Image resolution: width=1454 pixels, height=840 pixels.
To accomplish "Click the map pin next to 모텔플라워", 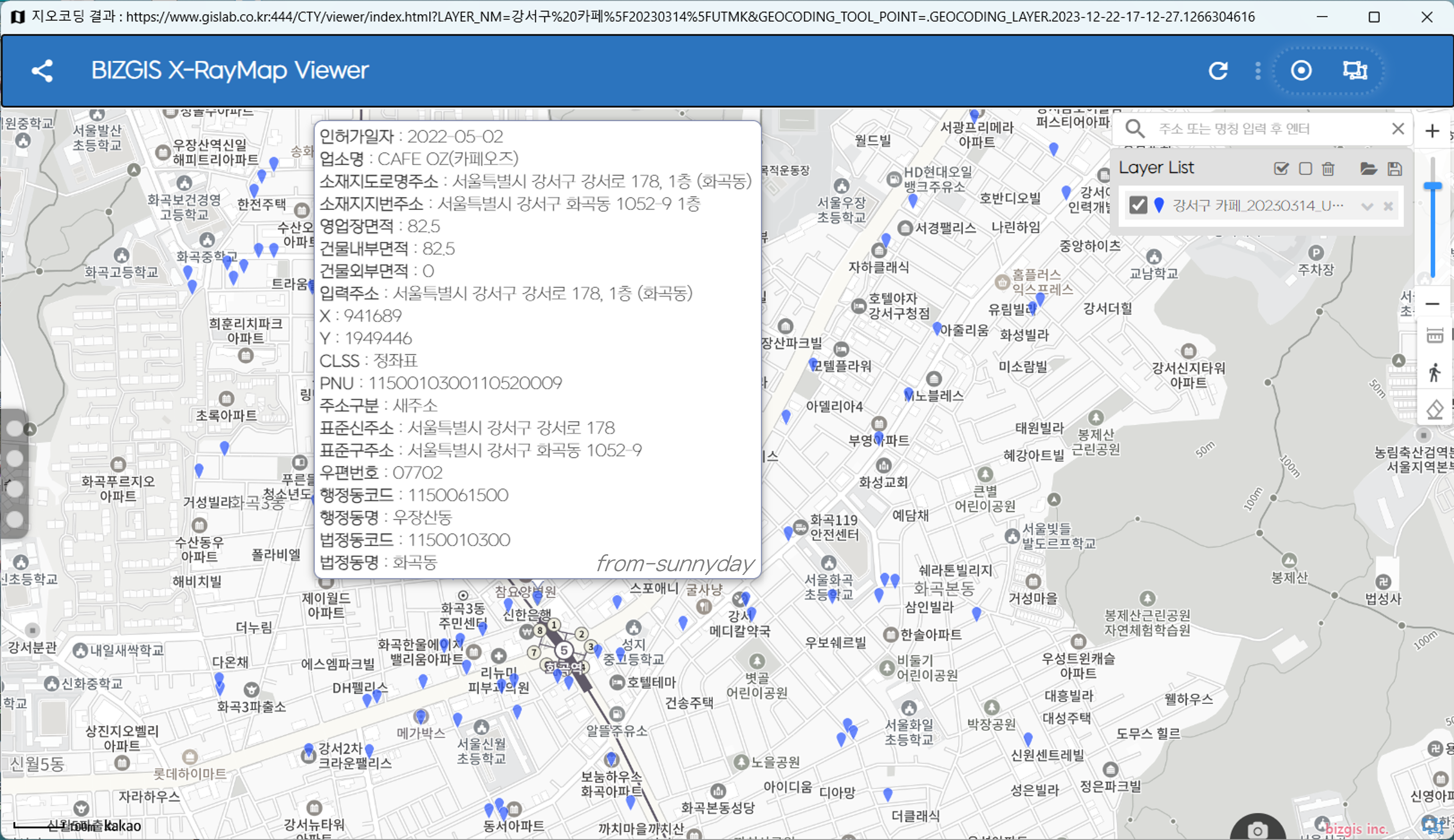I will 813,364.
